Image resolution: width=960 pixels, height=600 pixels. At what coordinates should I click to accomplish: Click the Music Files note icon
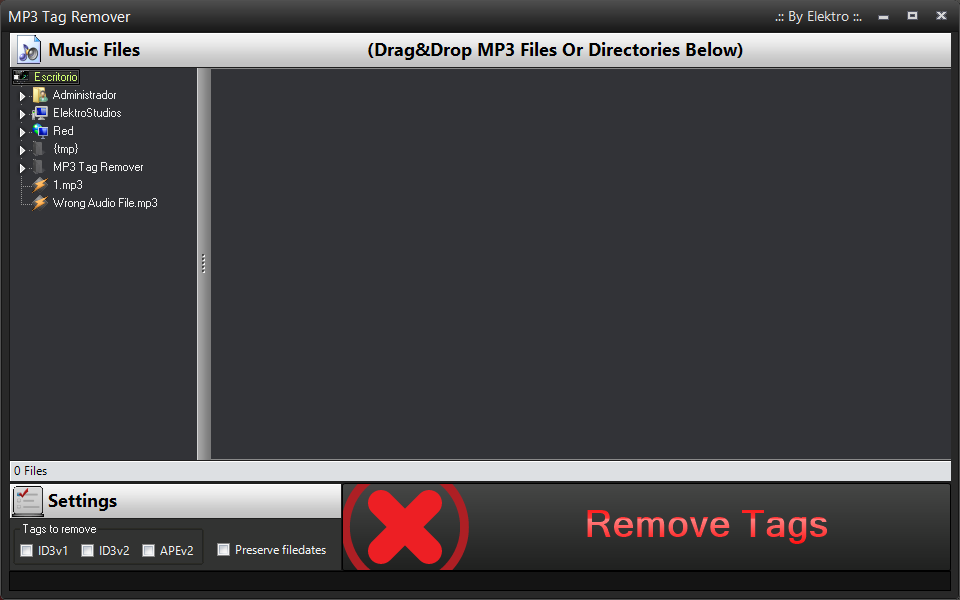point(28,50)
